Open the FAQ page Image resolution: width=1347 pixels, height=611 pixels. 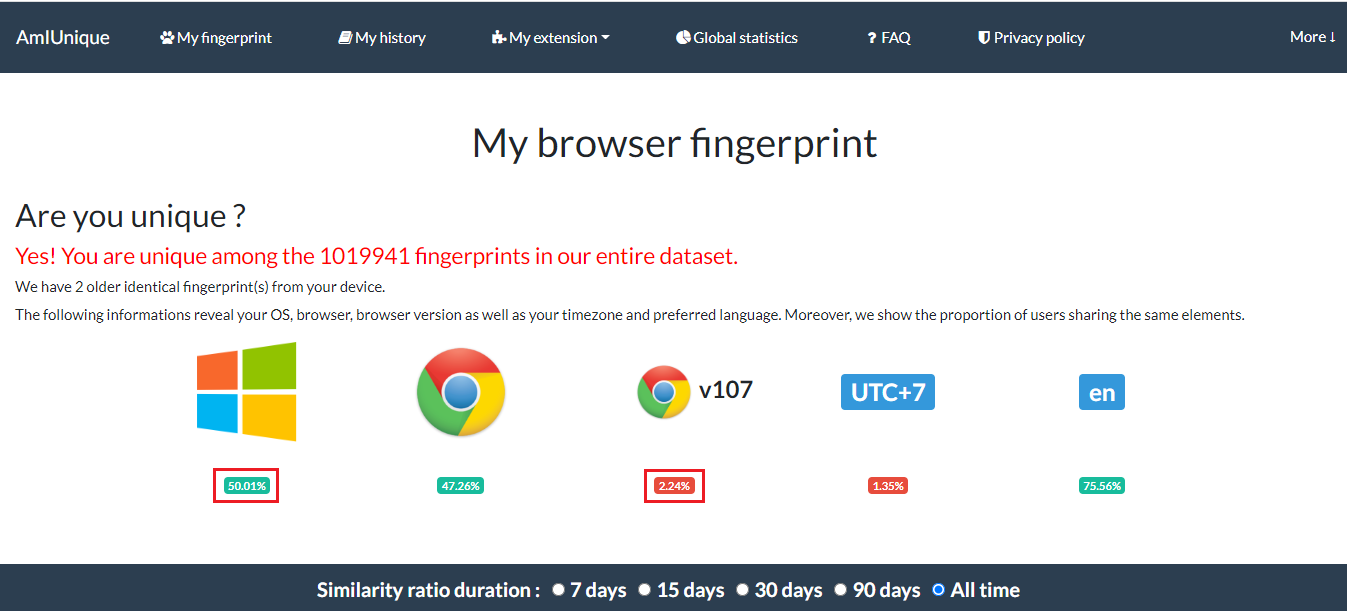(889, 38)
